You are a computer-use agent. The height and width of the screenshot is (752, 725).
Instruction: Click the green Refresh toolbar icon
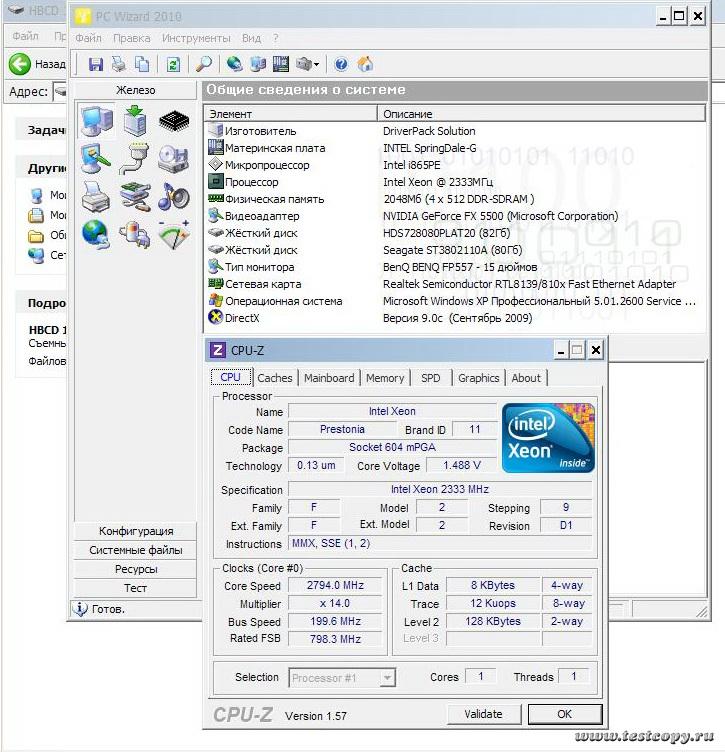point(173,64)
